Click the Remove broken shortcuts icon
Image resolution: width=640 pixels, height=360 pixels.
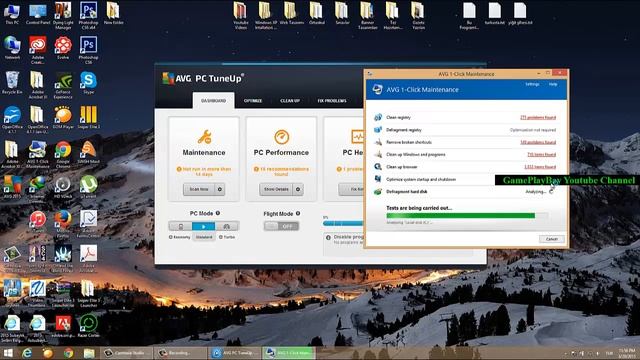coord(378,142)
